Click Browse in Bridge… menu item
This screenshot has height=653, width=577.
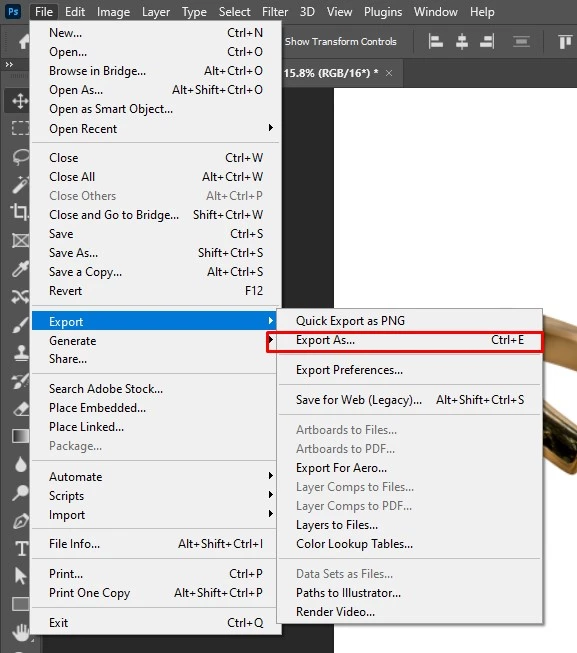pos(156,71)
